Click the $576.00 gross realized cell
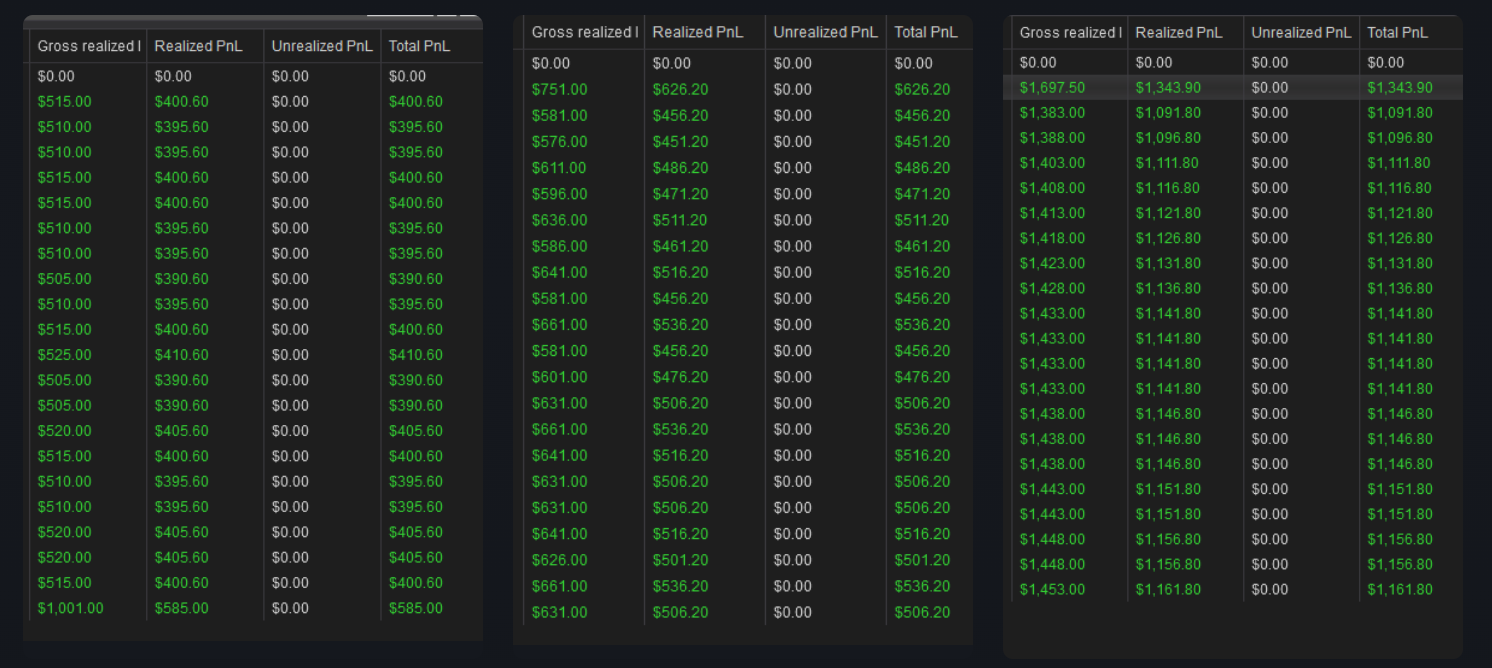The height and width of the screenshot is (668, 1492). coord(559,142)
